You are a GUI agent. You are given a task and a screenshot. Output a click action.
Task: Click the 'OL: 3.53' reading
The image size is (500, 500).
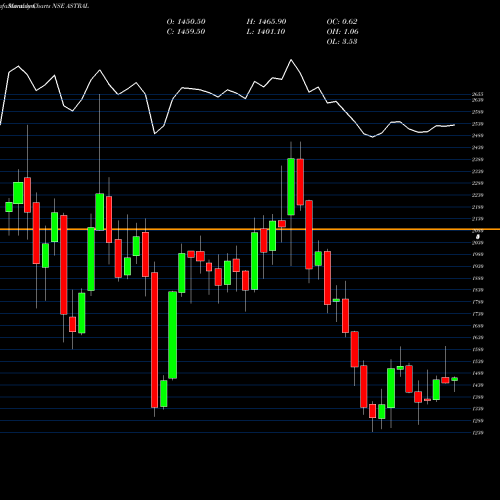click(342, 42)
